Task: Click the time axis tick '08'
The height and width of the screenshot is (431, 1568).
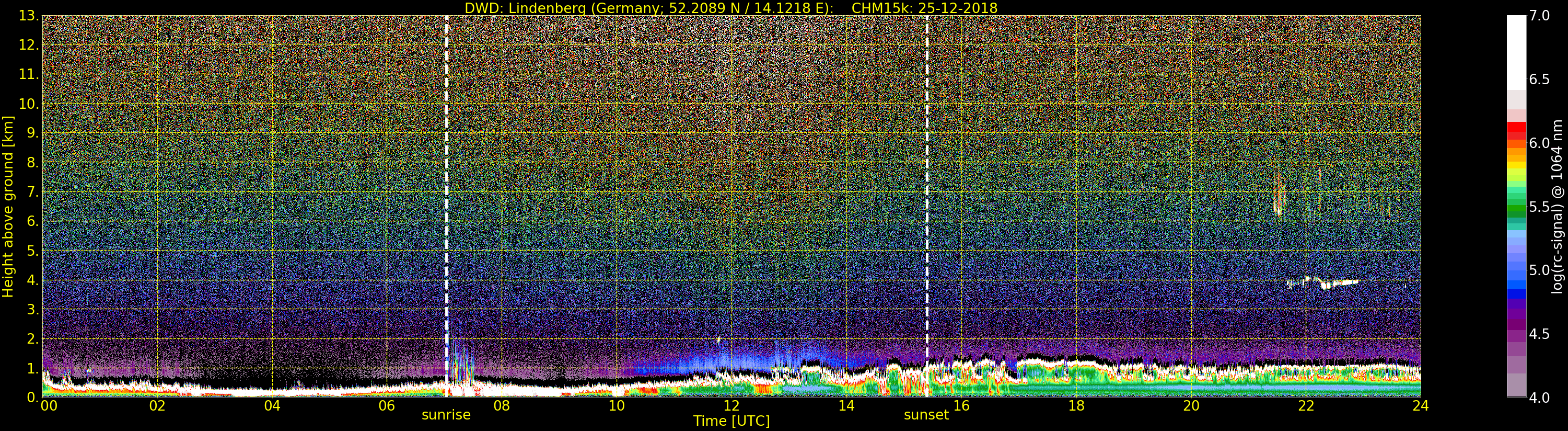Action: [502, 405]
